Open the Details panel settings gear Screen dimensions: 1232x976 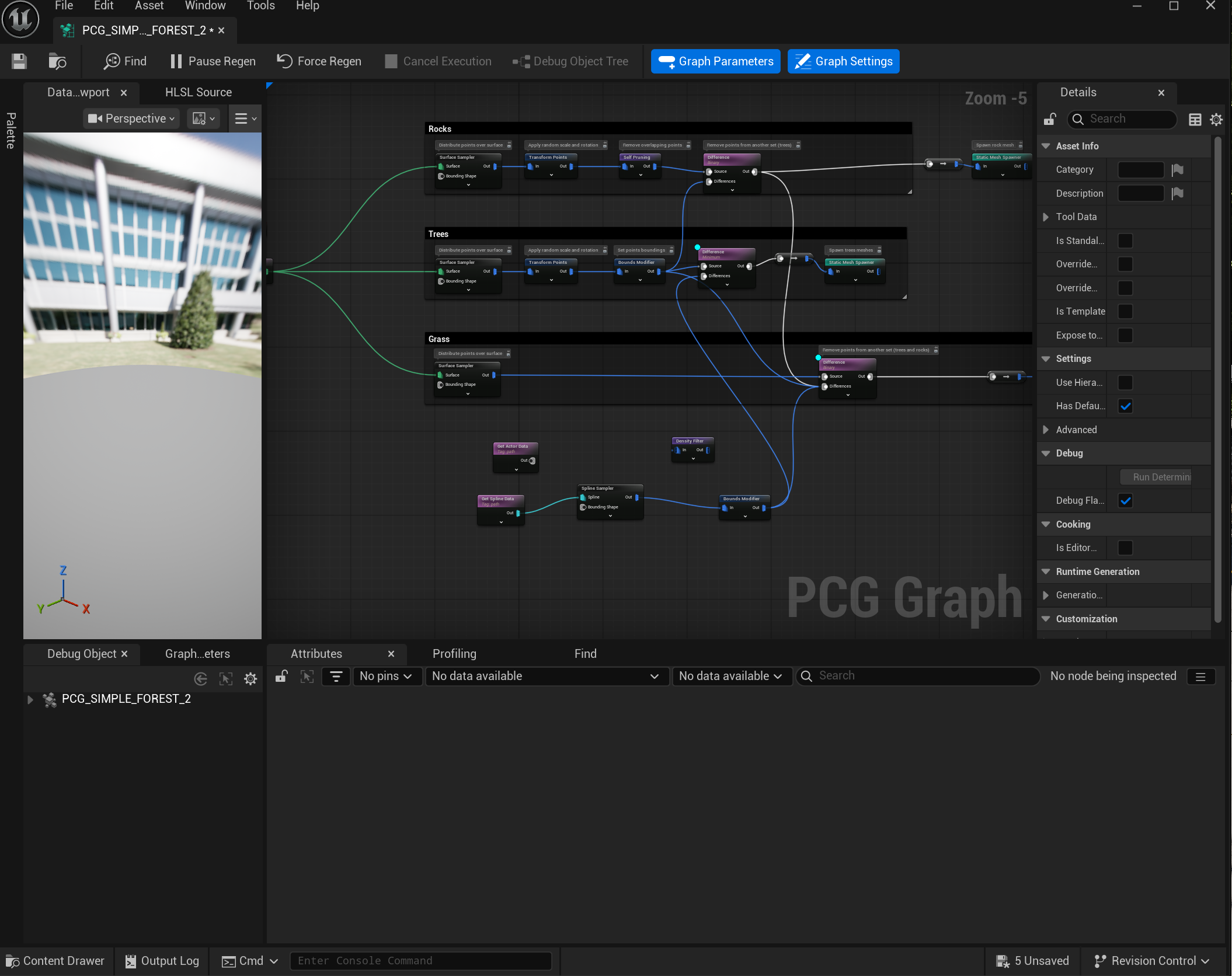(1216, 119)
